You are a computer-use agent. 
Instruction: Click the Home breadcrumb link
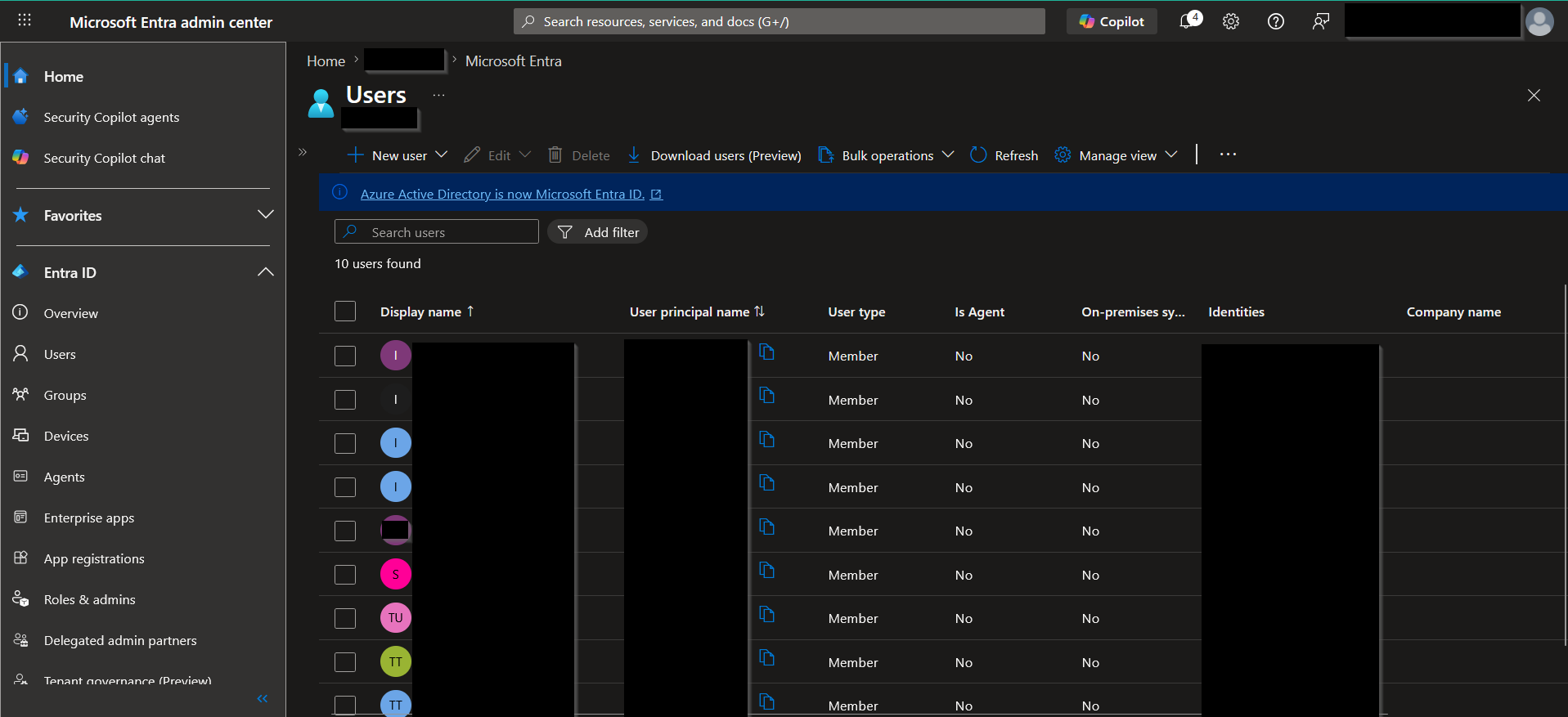pyautogui.click(x=326, y=61)
